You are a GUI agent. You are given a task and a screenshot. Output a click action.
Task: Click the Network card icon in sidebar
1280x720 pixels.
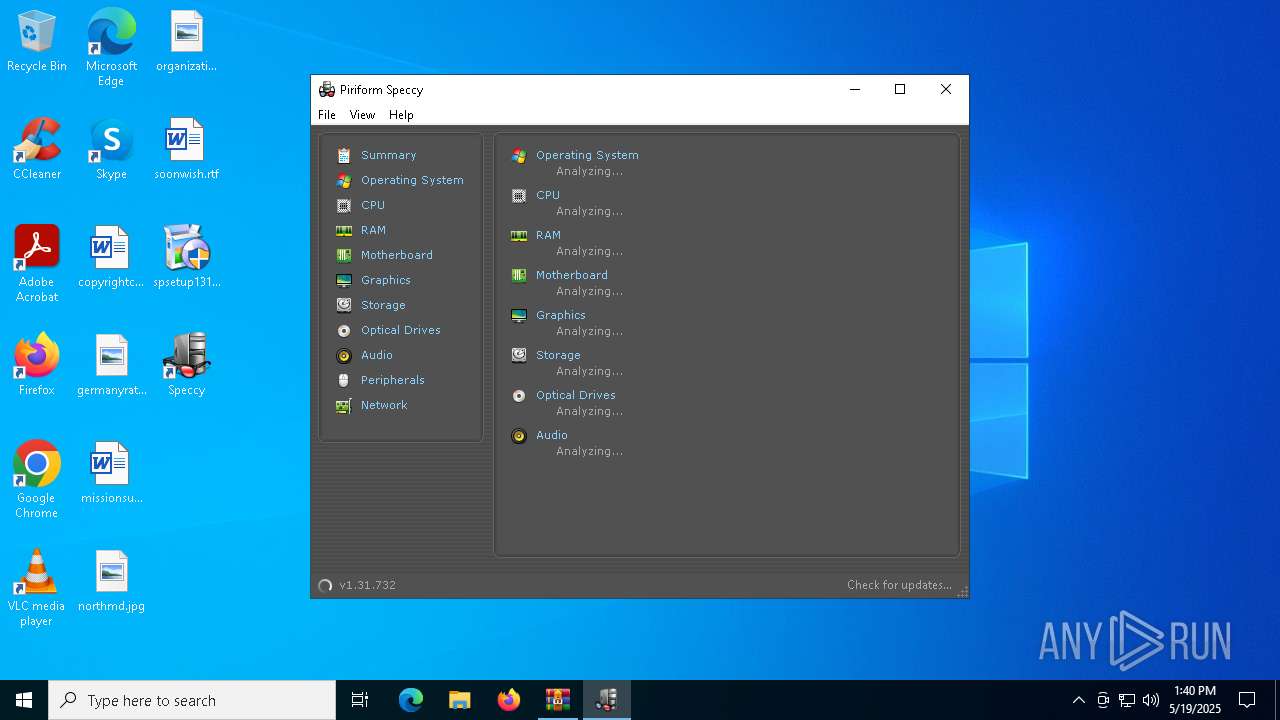[344, 405]
